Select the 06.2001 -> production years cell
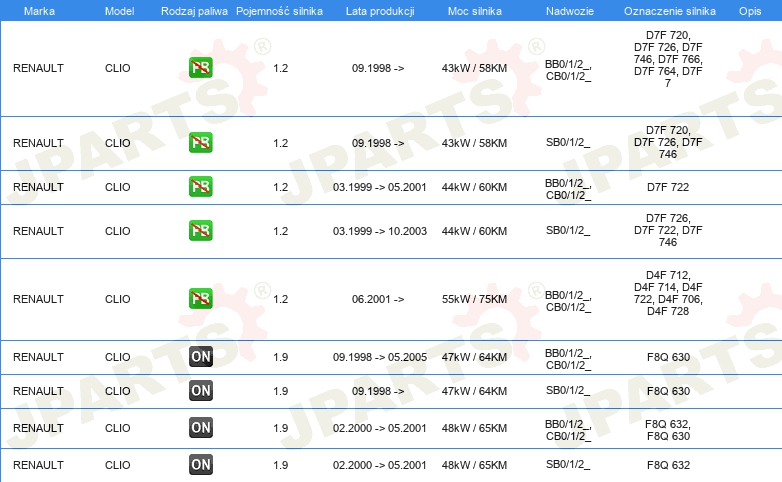The height and width of the screenshot is (482, 782). pyautogui.click(x=378, y=299)
